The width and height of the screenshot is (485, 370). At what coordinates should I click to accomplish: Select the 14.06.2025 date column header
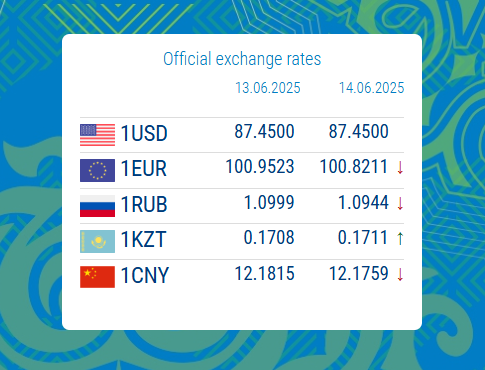pos(372,88)
